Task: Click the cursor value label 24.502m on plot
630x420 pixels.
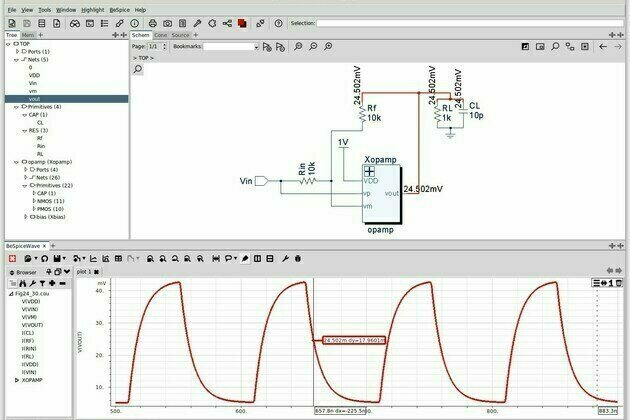Action: point(354,340)
